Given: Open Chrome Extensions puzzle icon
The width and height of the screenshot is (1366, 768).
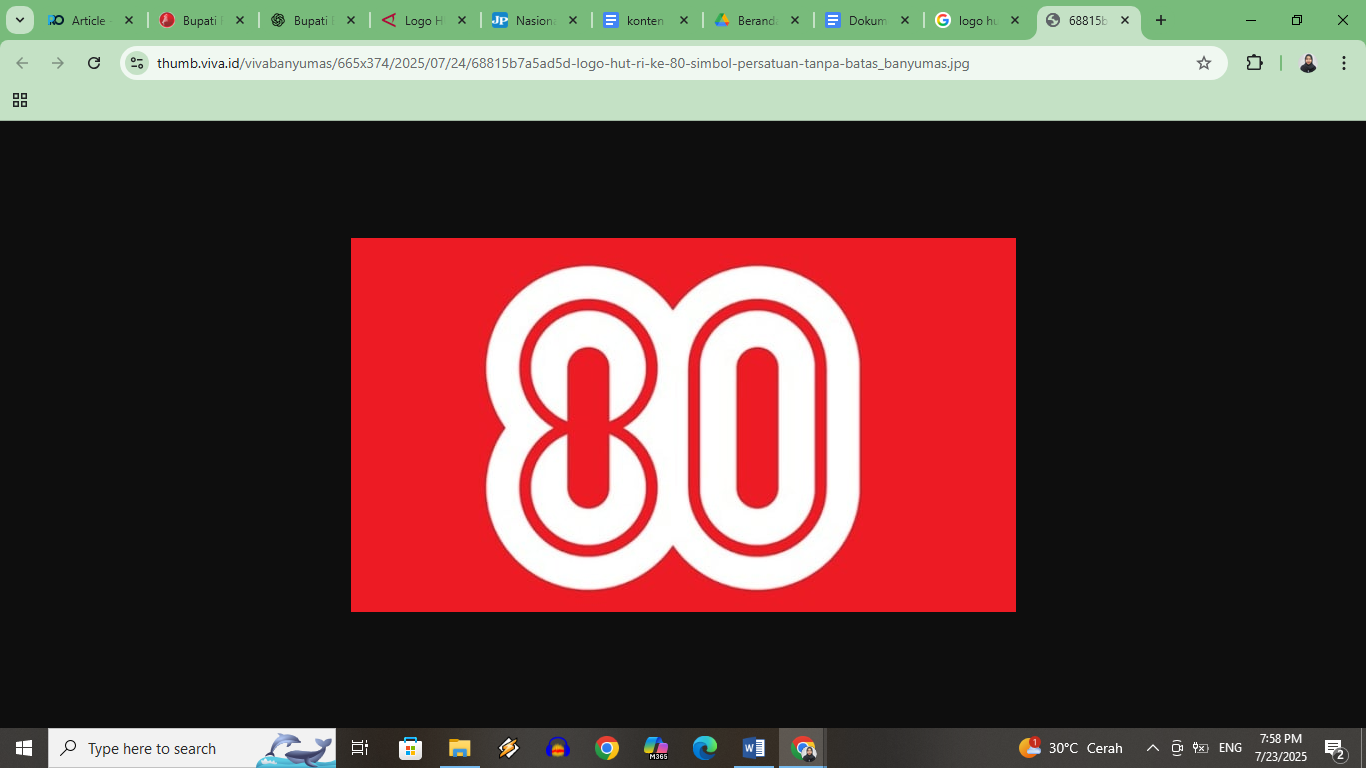Looking at the screenshot, I should tap(1254, 63).
